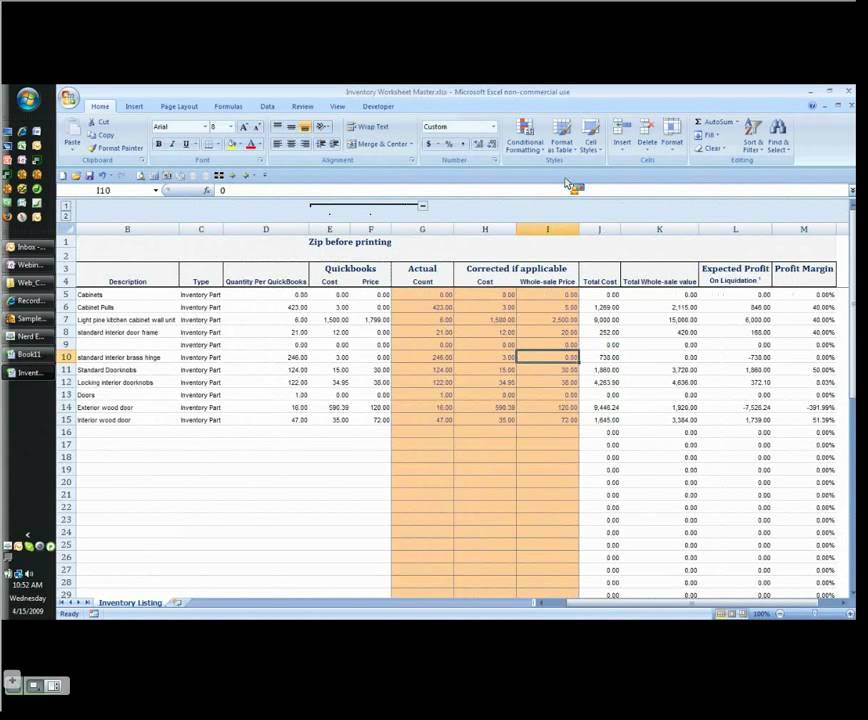This screenshot has width=868, height=720.
Task: Toggle Align Text Left
Action: click(277, 144)
